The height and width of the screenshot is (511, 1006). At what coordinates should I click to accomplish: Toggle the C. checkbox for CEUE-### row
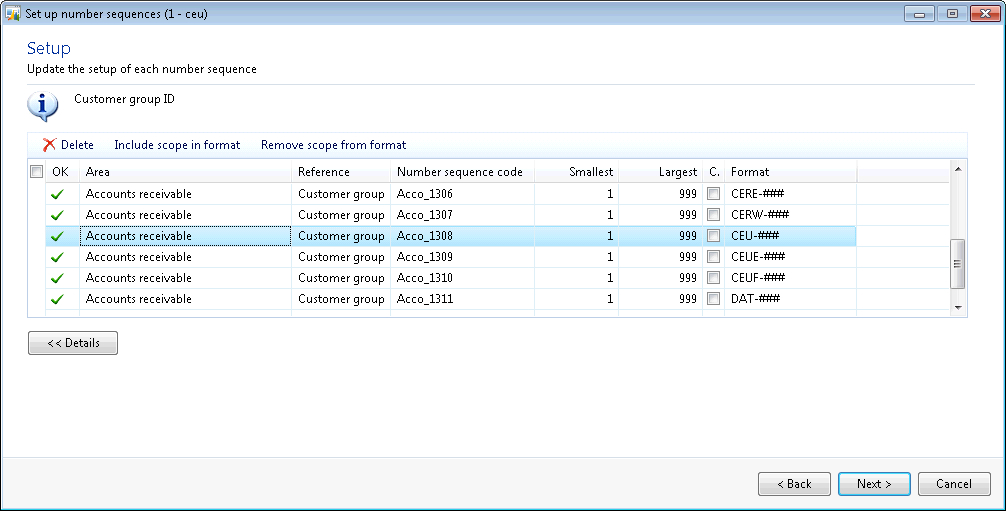[713, 256]
